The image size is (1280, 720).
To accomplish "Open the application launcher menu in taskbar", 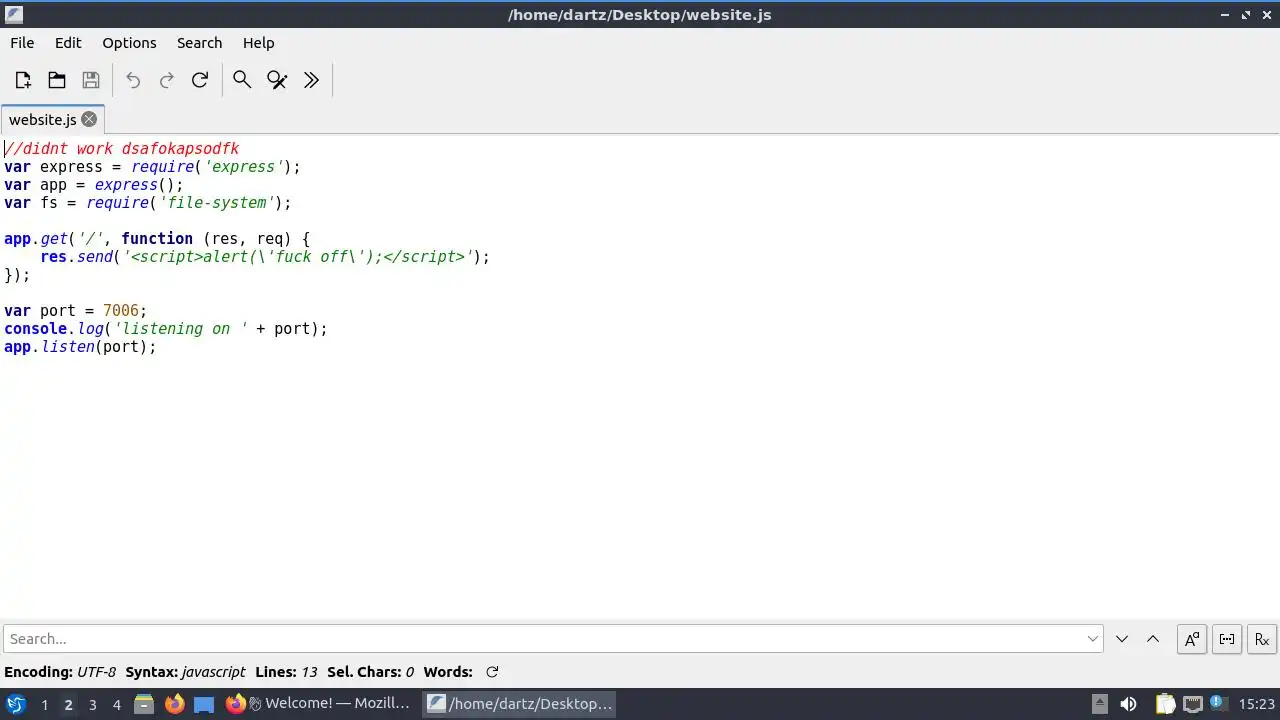I will [x=16, y=704].
